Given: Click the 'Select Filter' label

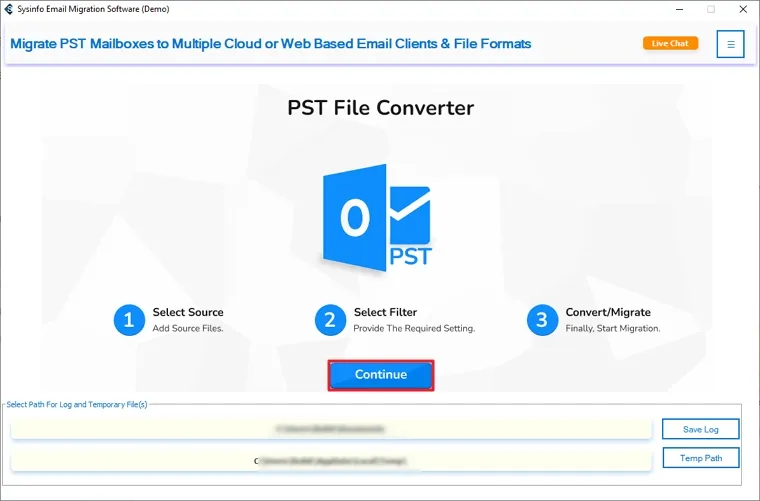Looking at the screenshot, I should click(385, 312).
